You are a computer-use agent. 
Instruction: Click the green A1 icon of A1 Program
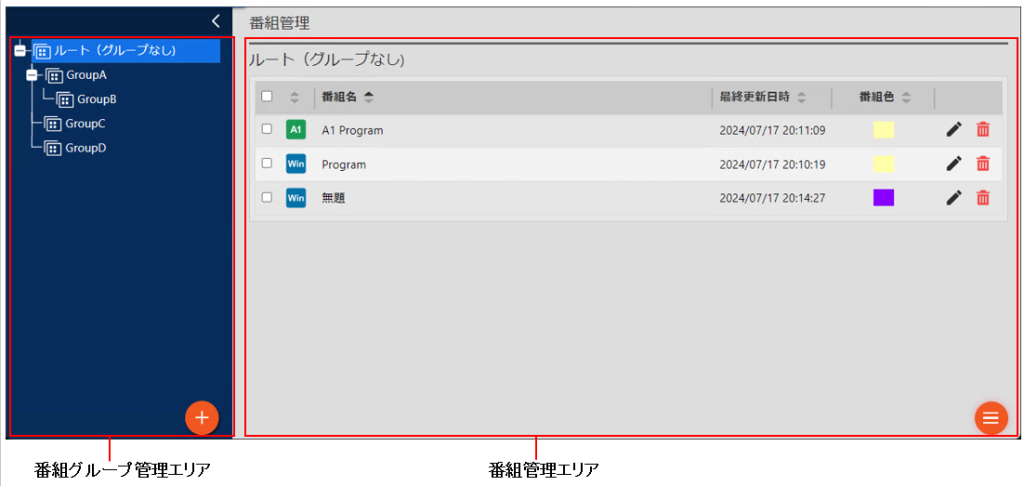click(296, 130)
